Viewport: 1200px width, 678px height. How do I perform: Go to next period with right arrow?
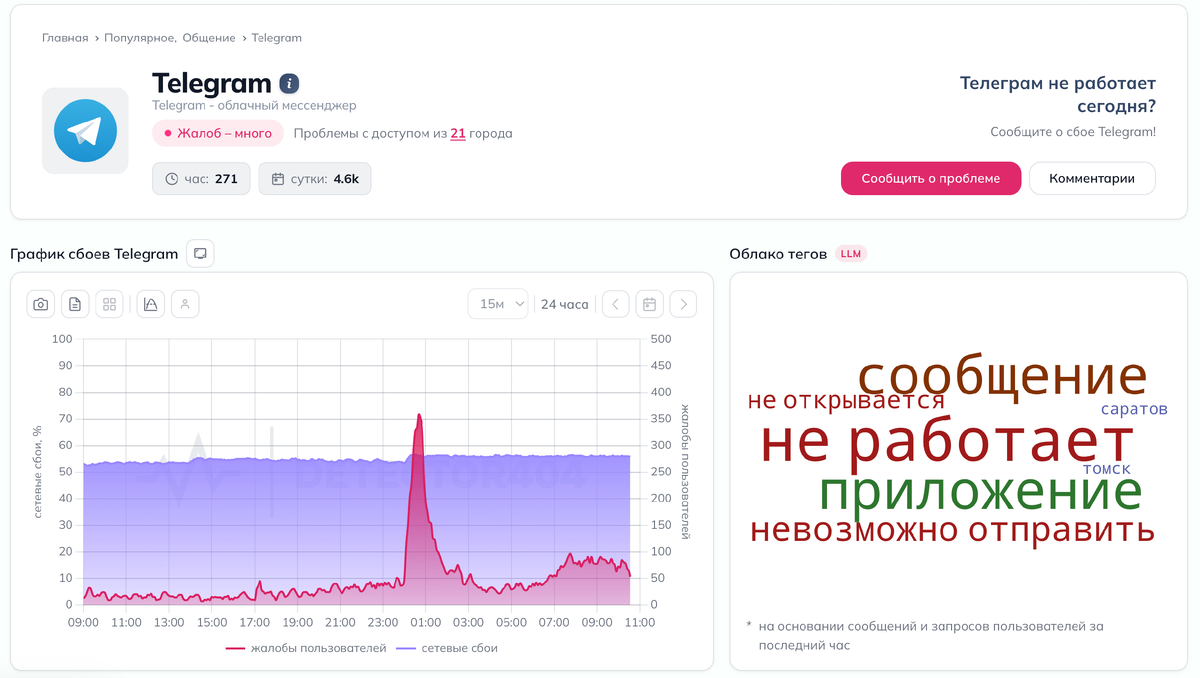click(683, 304)
